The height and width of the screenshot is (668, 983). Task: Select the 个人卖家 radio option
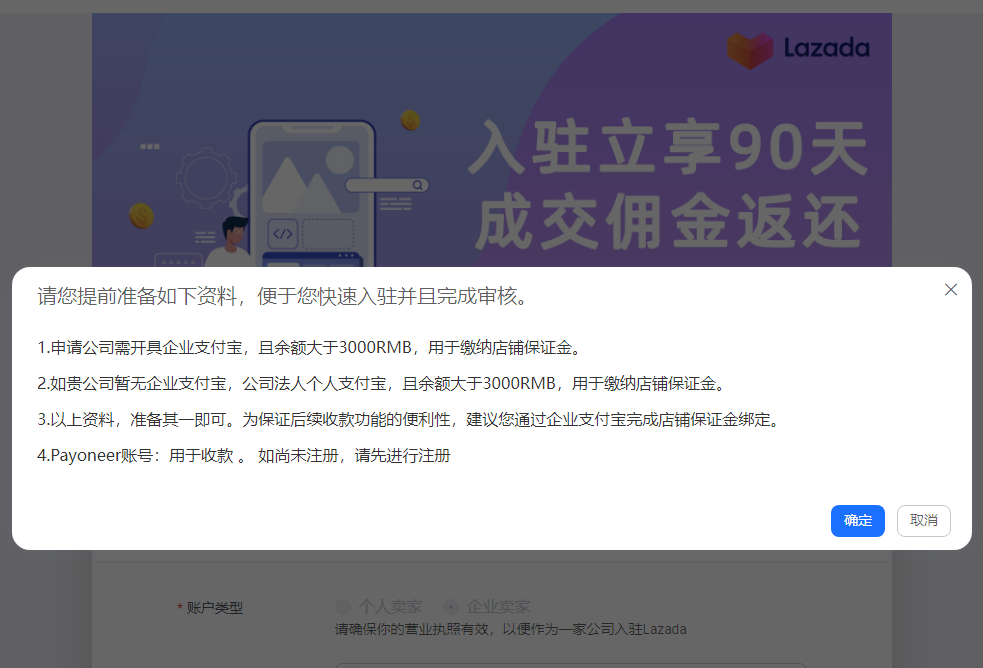pos(343,606)
